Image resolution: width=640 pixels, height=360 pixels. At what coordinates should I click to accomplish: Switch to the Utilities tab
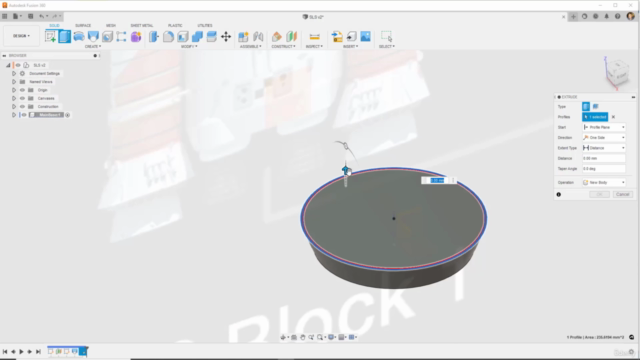click(205, 25)
